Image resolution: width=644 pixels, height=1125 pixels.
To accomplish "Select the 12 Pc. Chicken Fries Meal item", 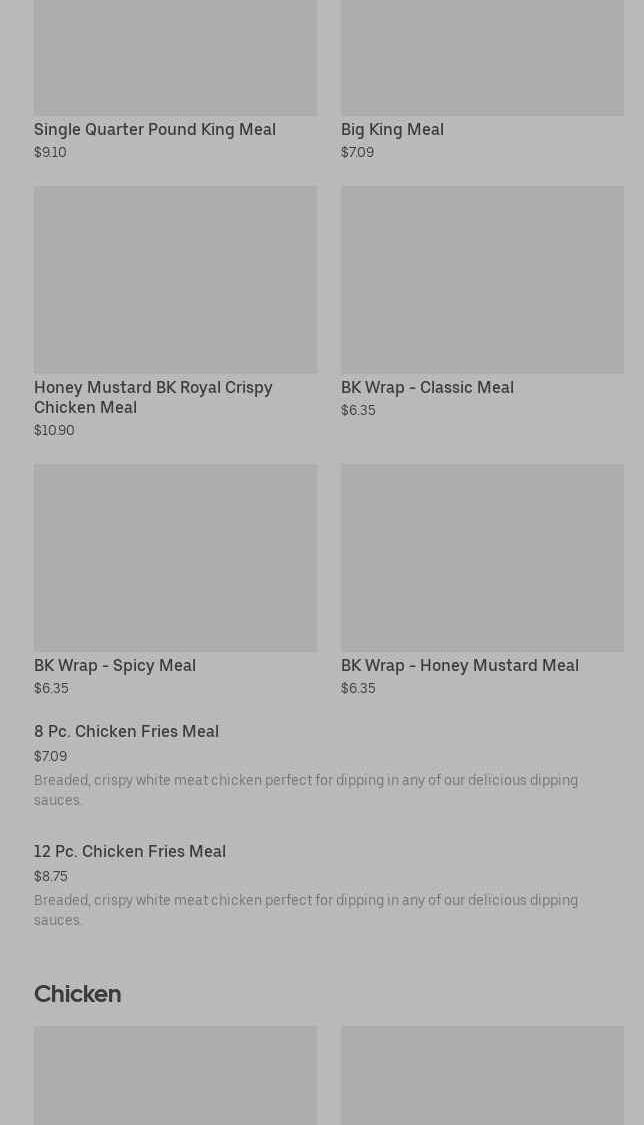I will click(130, 852).
